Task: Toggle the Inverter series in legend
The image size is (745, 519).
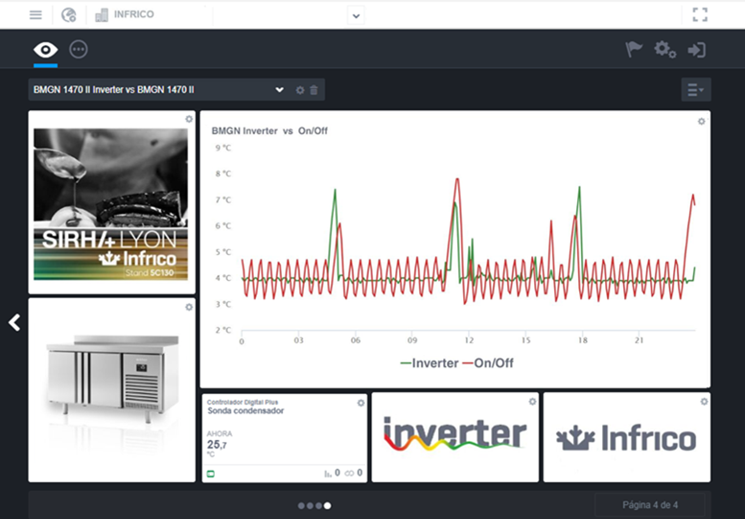Action: [x=430, y=363]
